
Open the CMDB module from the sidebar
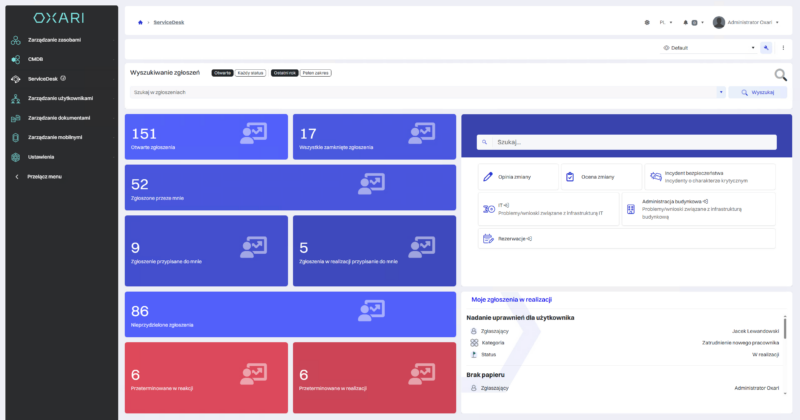click(36, 59)
